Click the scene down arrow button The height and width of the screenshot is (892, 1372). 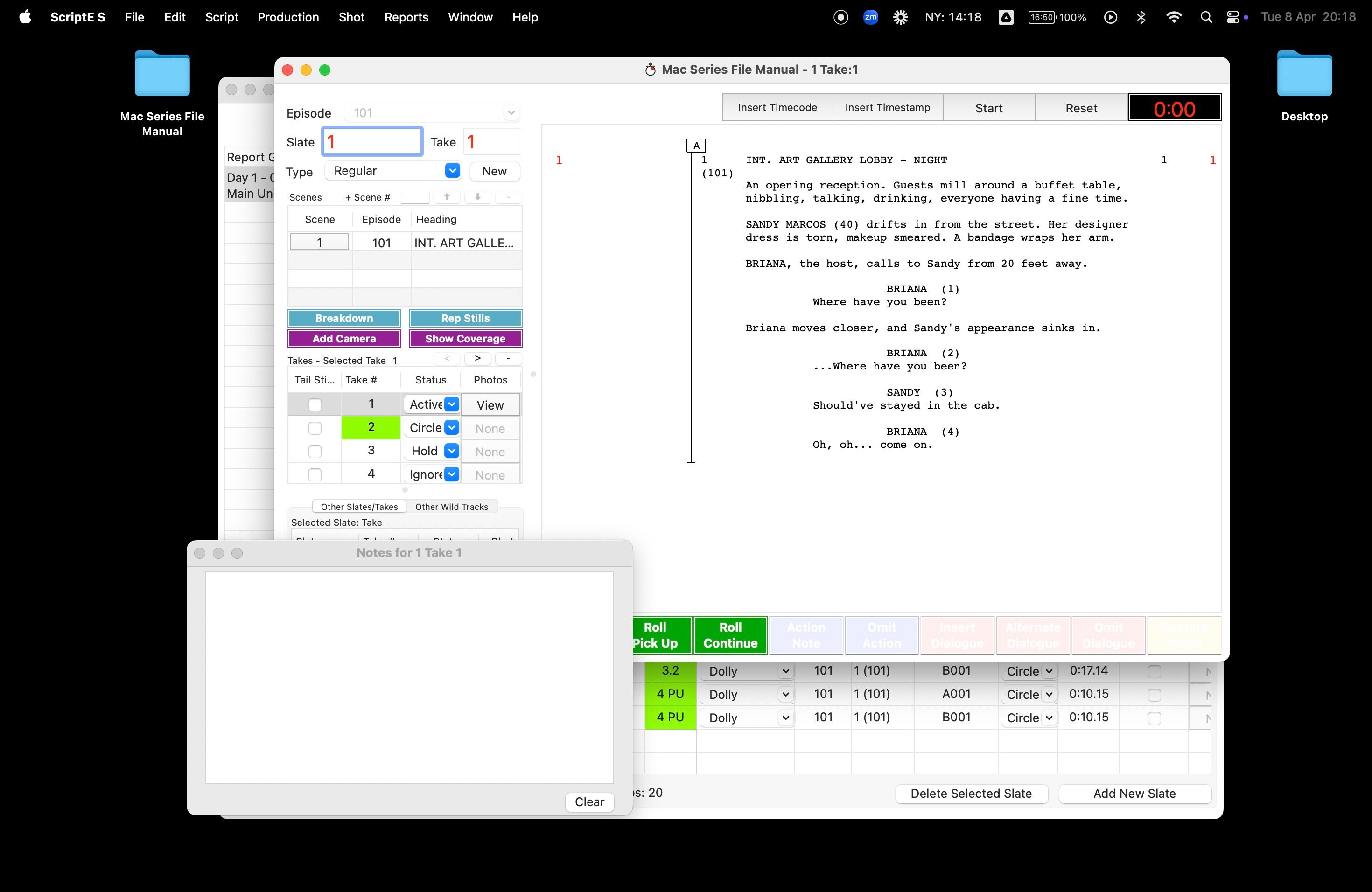tap(477, 197)
